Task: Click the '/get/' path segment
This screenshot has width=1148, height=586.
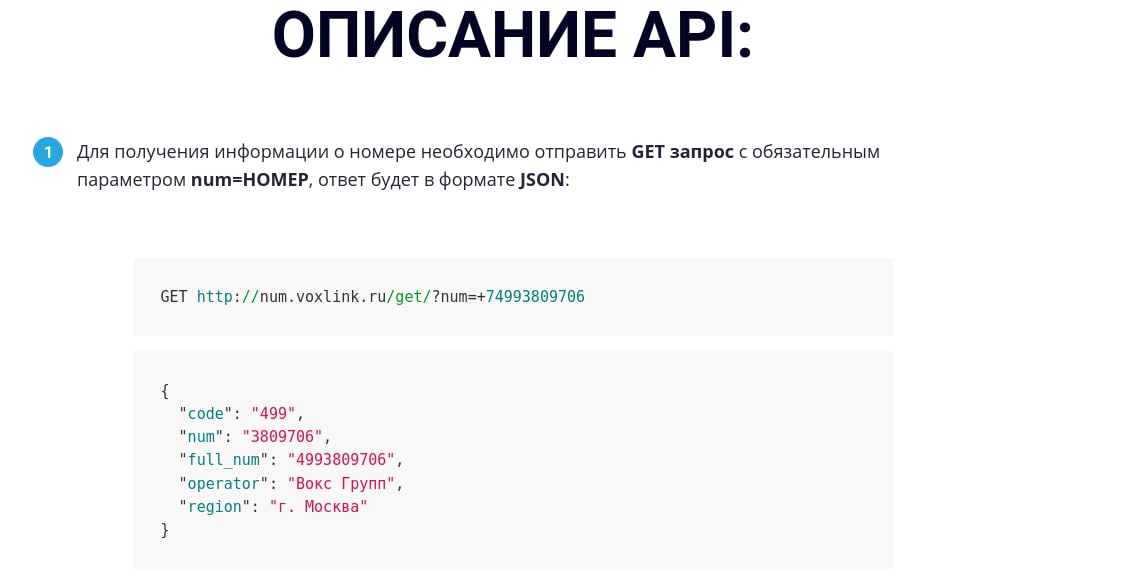Action: tap(409, 297)
